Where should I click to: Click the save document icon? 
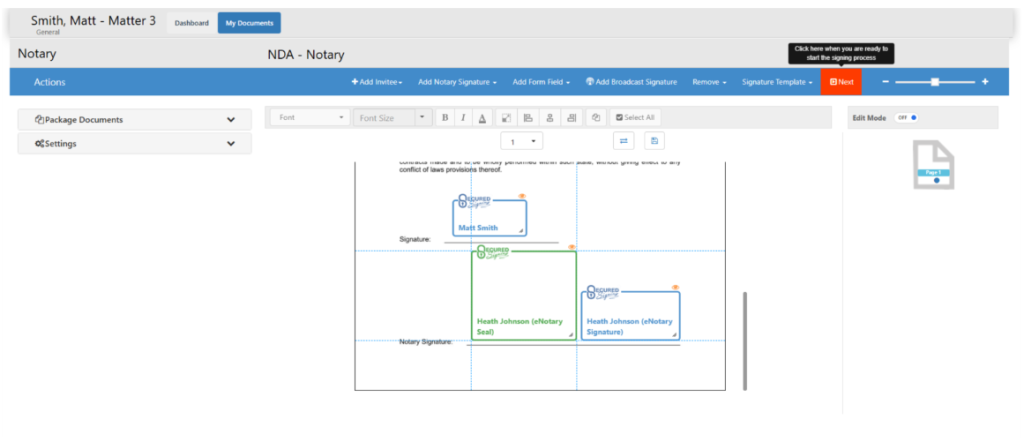coord(654,142)
